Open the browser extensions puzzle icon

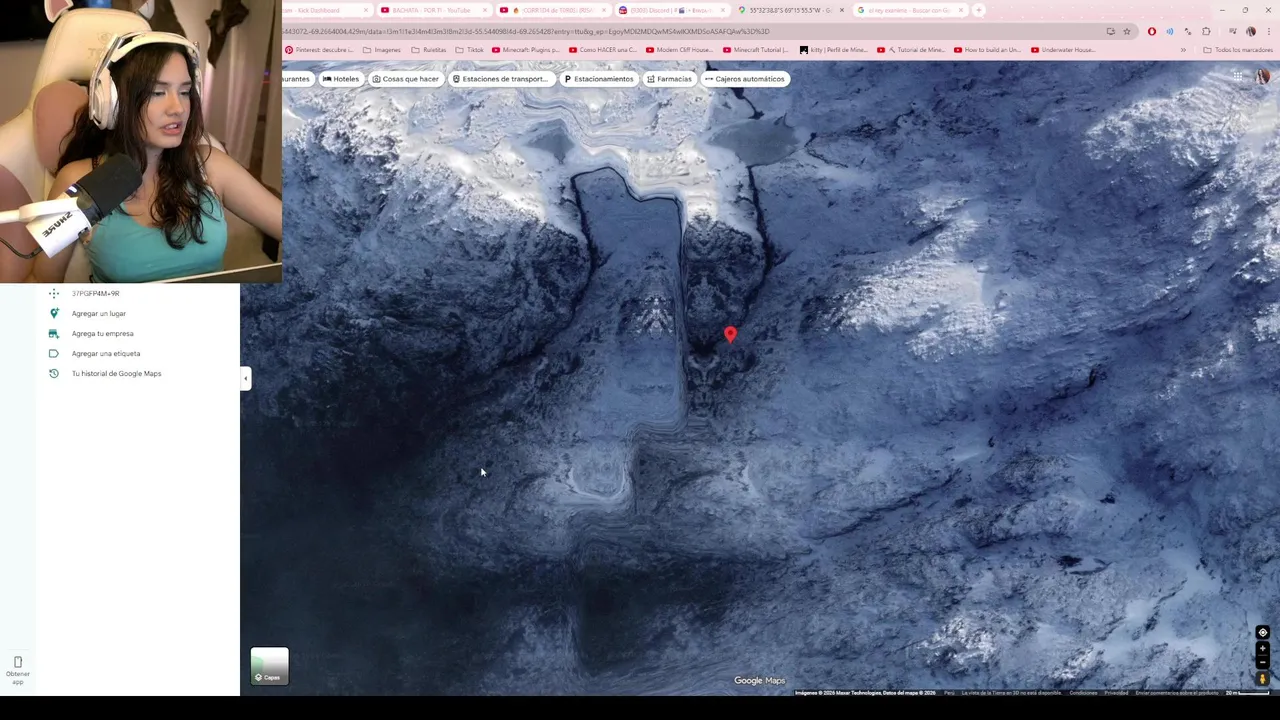tap(1206, 31)
